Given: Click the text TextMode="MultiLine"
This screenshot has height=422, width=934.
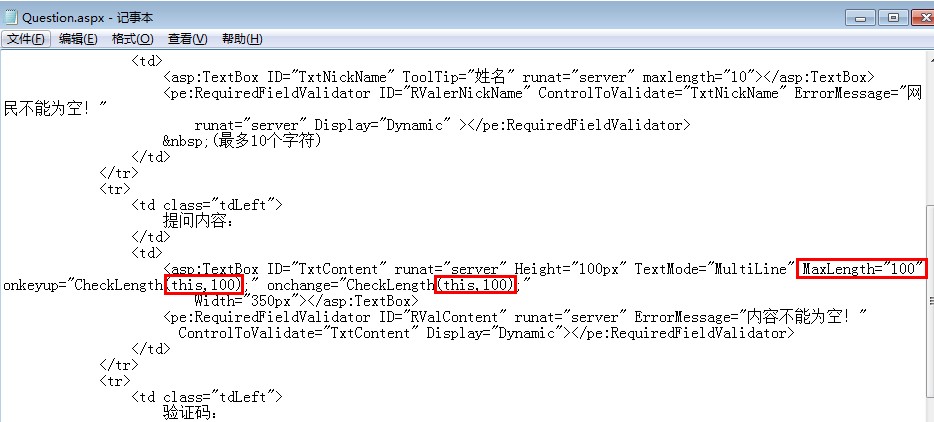Looking at the screenshot, I should click(715, 269).
